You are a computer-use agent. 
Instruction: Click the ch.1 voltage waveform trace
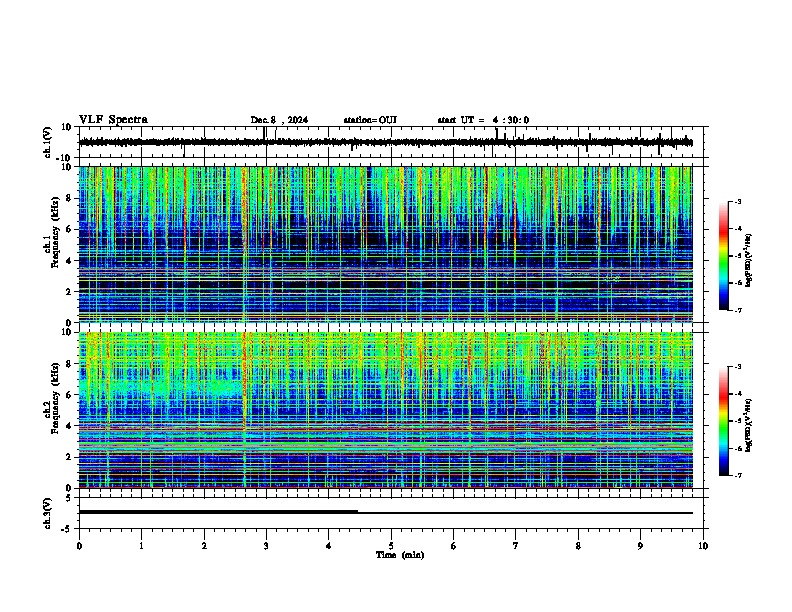tap(385, 142)
